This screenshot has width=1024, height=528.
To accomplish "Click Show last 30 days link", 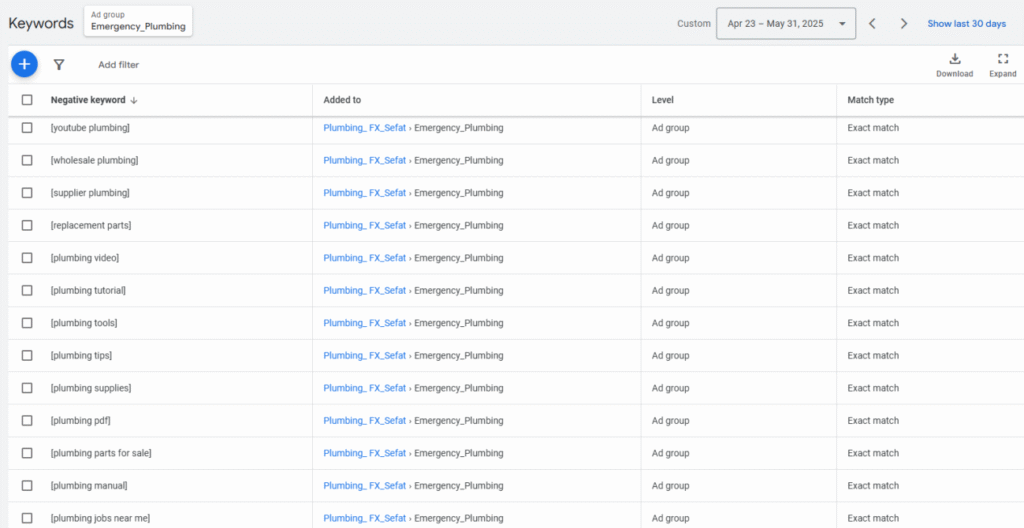I will coord(966,24).
